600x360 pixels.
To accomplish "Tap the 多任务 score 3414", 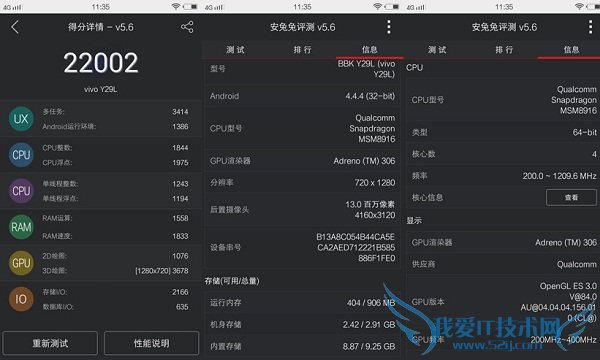I will coord(180,112).
